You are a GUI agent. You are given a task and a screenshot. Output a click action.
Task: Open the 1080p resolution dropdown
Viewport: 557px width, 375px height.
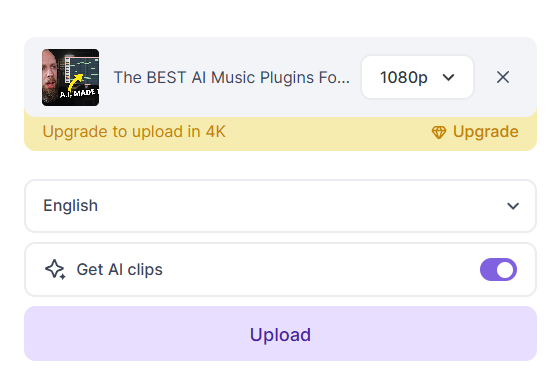tap(417, 77)
